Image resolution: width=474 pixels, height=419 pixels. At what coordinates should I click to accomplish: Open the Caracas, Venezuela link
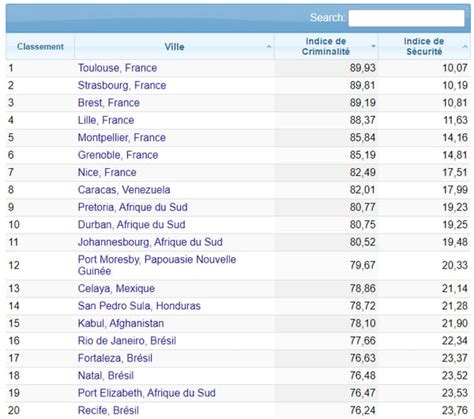pos(124,190)
